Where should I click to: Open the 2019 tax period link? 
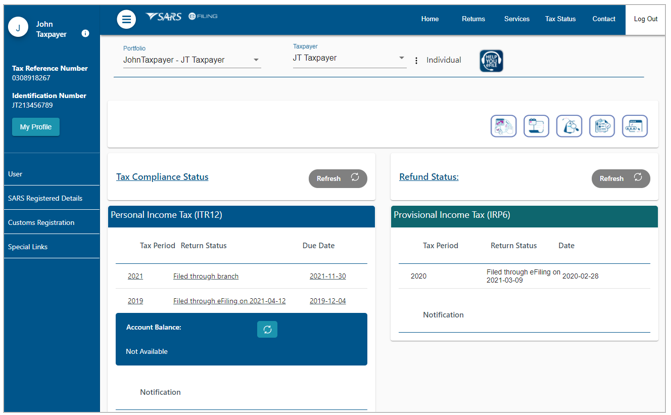pyautogui.click(x=135, y=301)
